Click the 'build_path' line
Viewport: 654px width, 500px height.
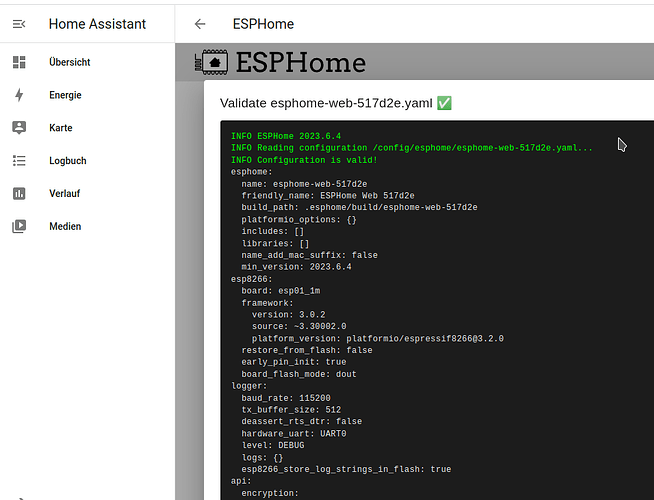click(359, 207)
